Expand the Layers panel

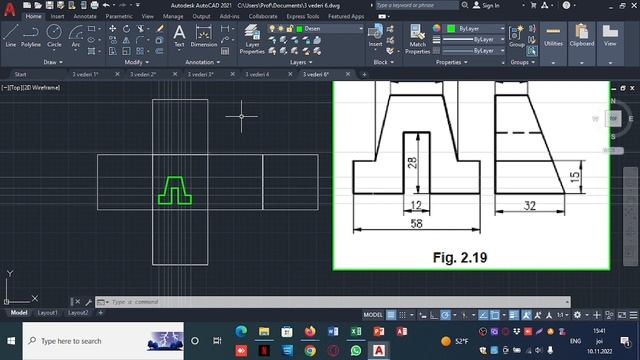point(301,62)
